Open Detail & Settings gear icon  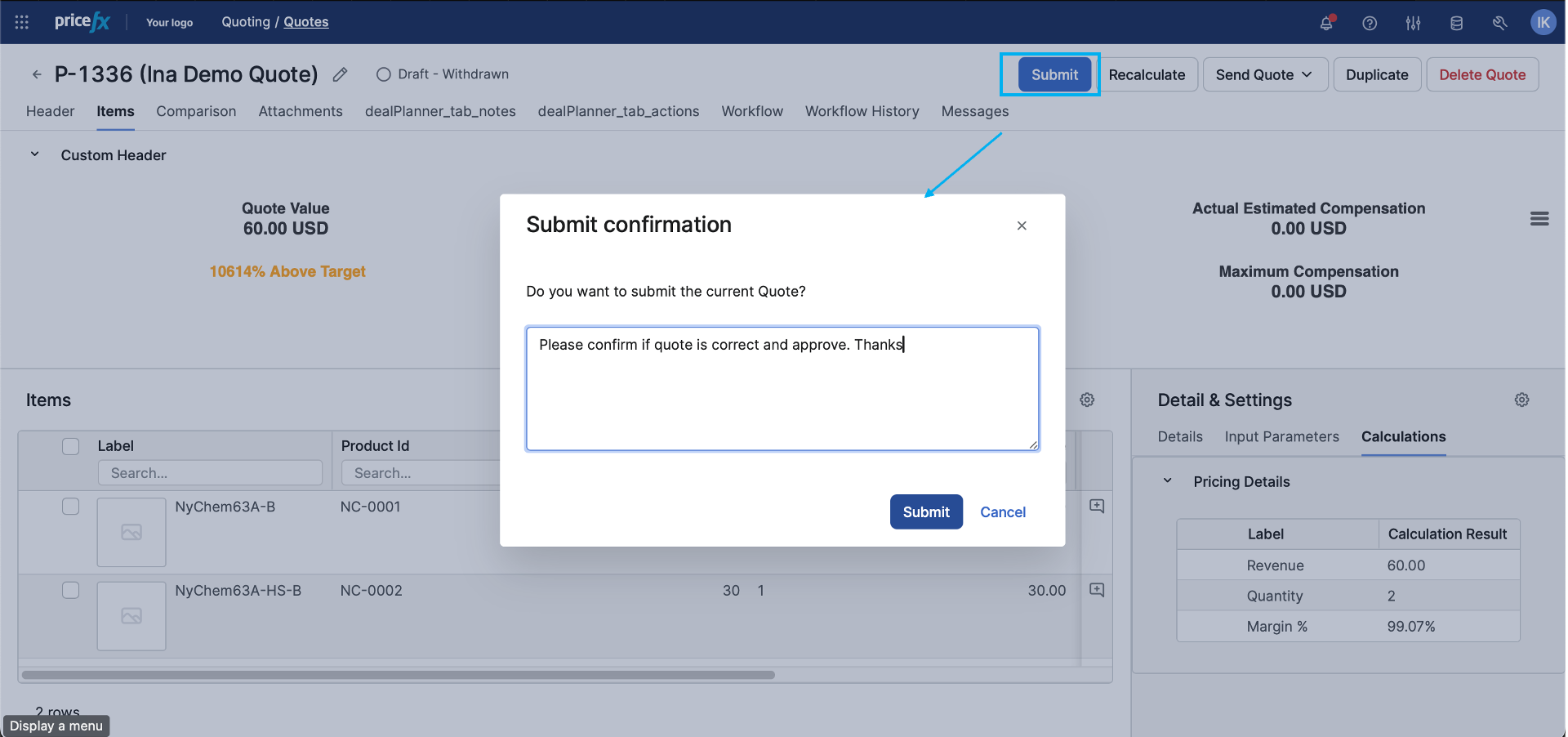coord(1521,400)
